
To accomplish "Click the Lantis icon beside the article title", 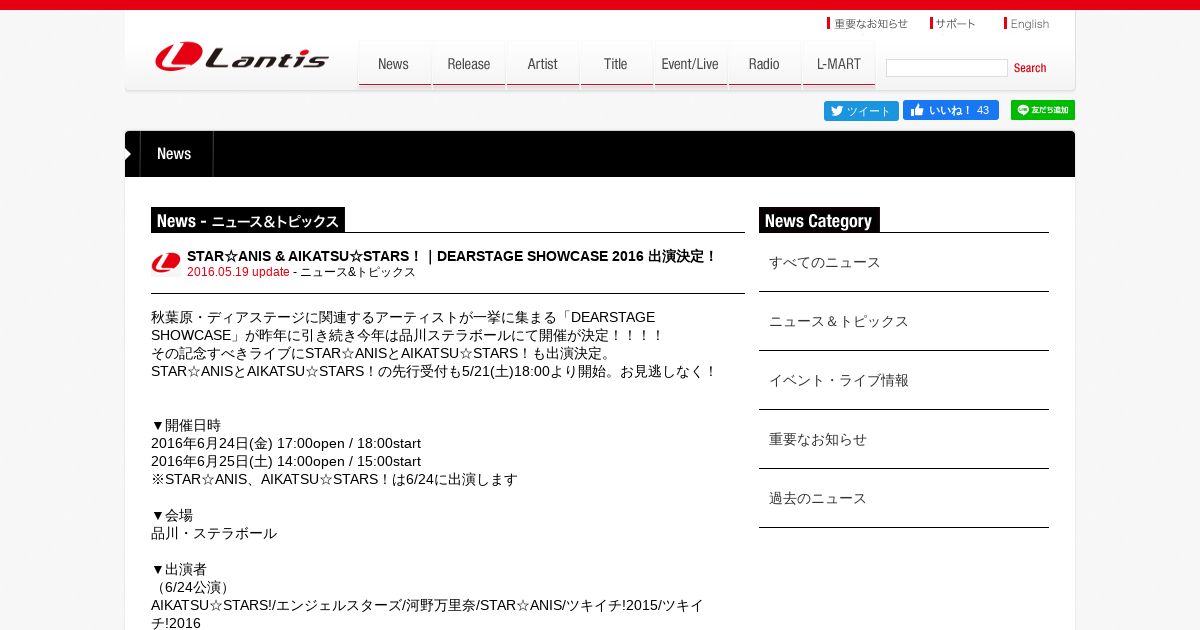I will tap(166, 263).
